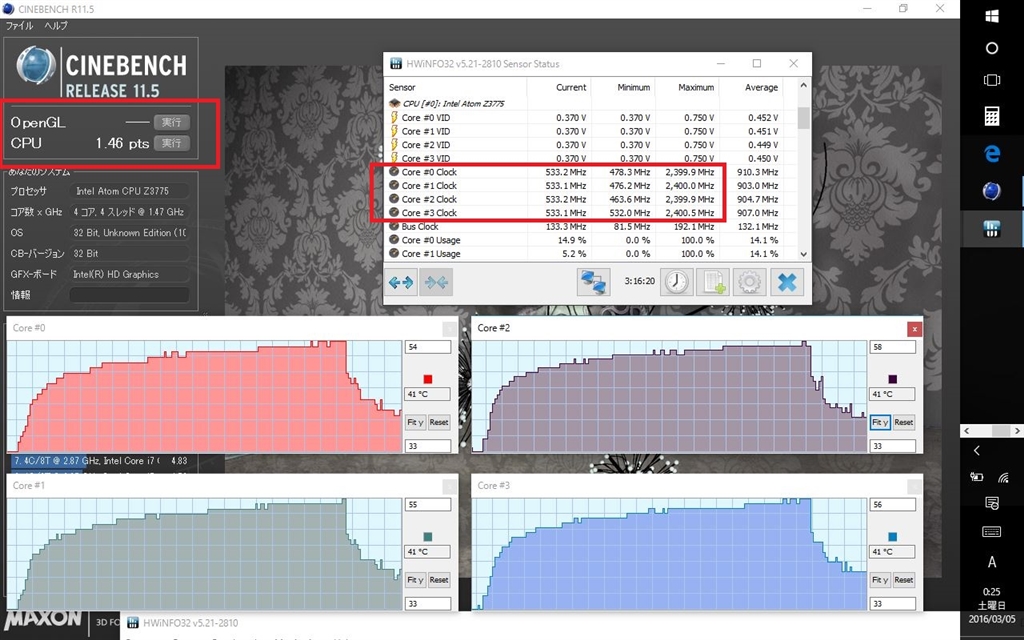Click the teal color swatch in Core #1 graph
1024x640 pixels.
coord(428,537)
